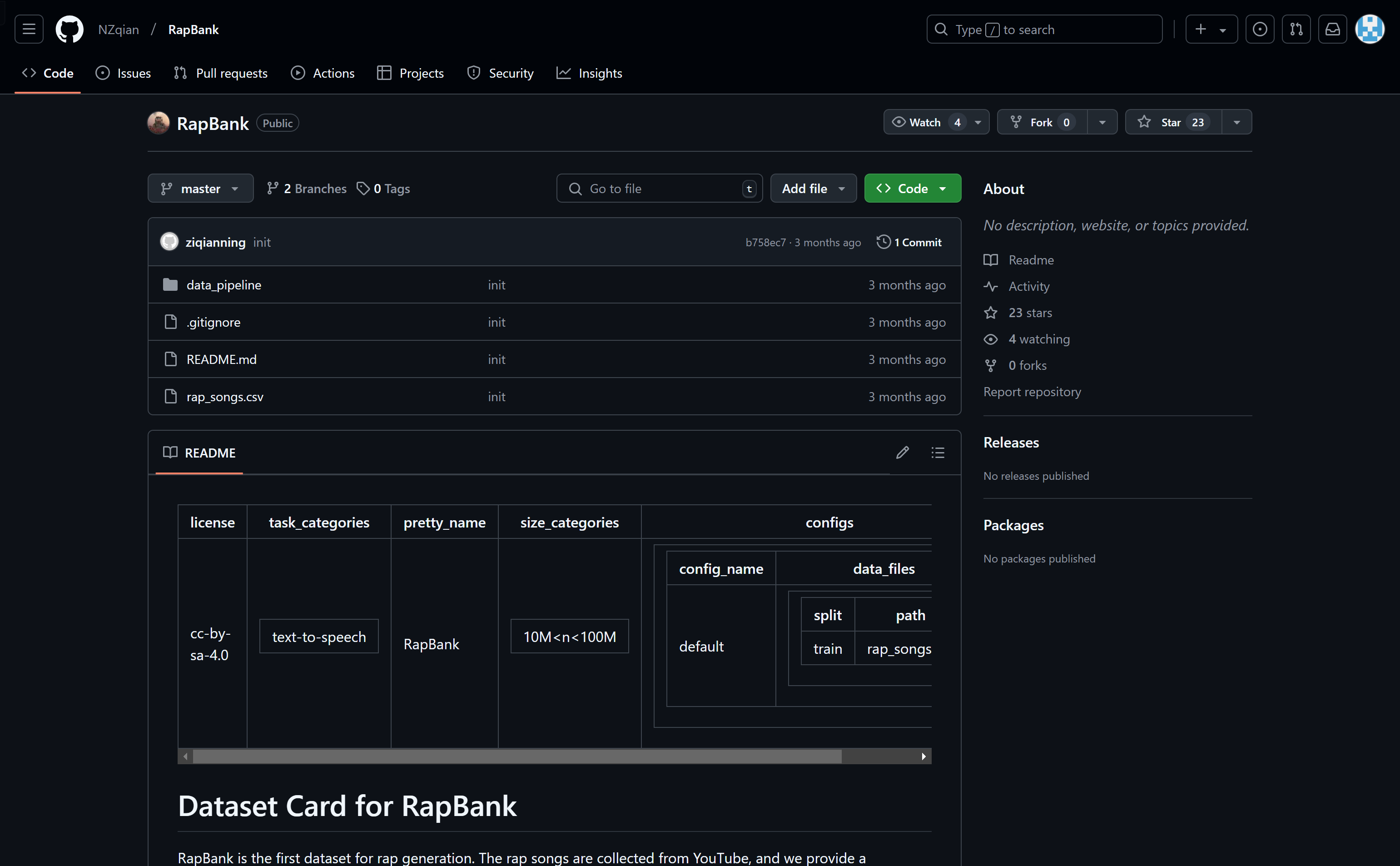Switch to the Insights tab
Image resolution: width=1400 pixels, height=866 pixels.
[x=589, y=73]
